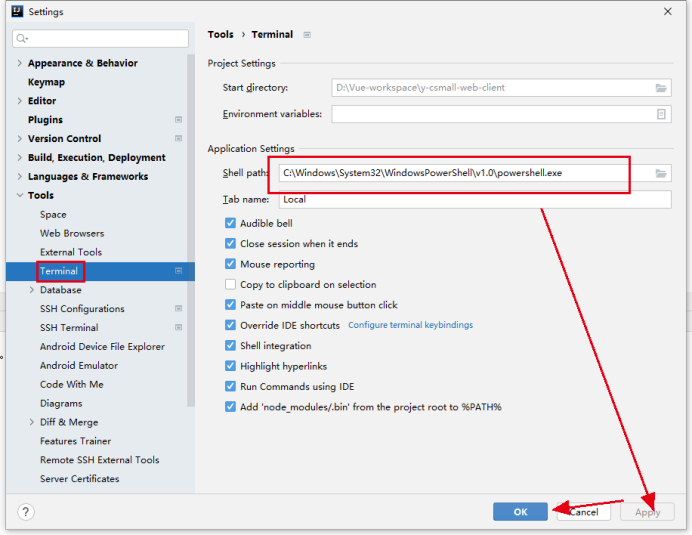Uncheck Add node_modules/.bin to %PATH%
The height and width of the screenshot is (535, 692).
(230, 407)
